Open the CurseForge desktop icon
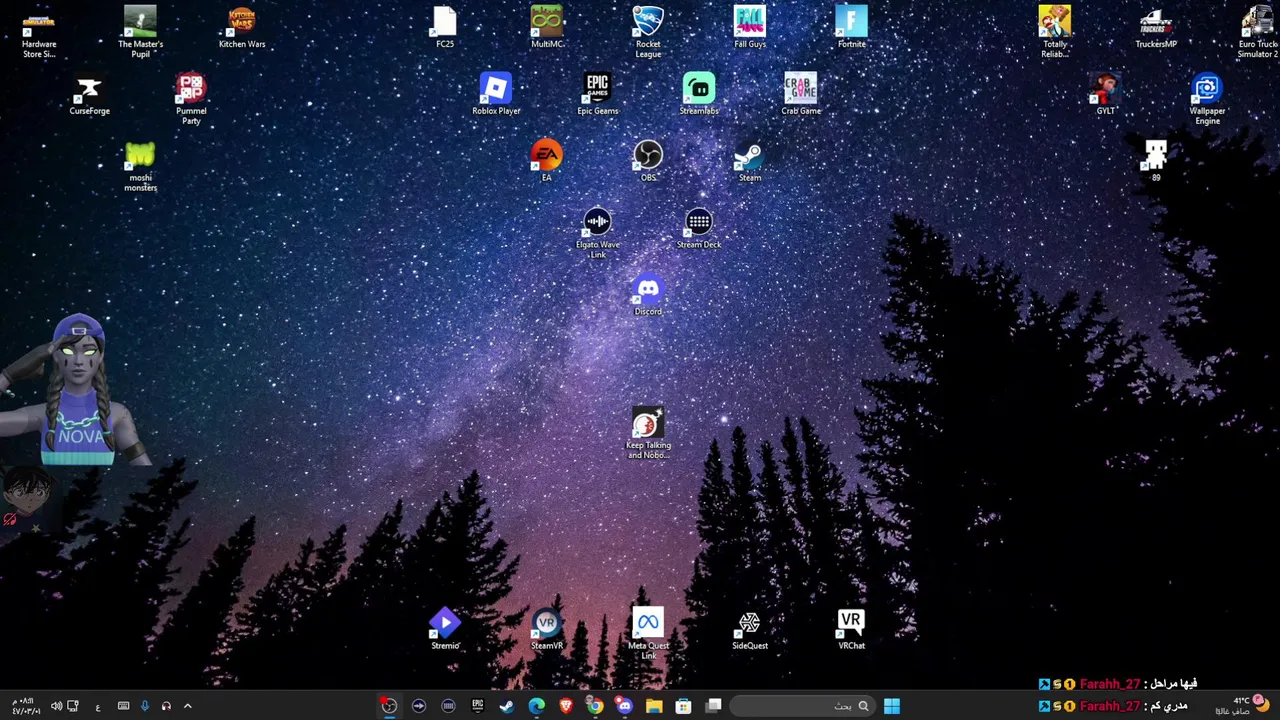 coord(89,95)
